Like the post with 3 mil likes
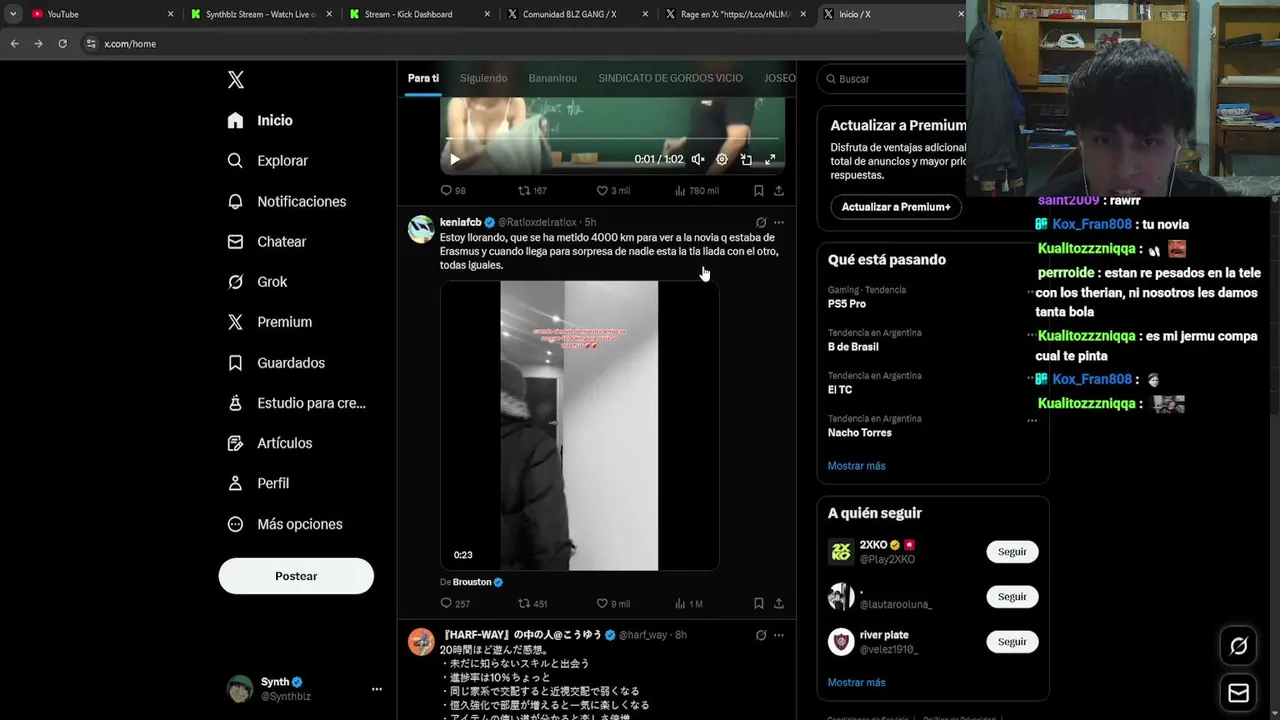Screen dimensions: 1280x720 click(612, 190)
